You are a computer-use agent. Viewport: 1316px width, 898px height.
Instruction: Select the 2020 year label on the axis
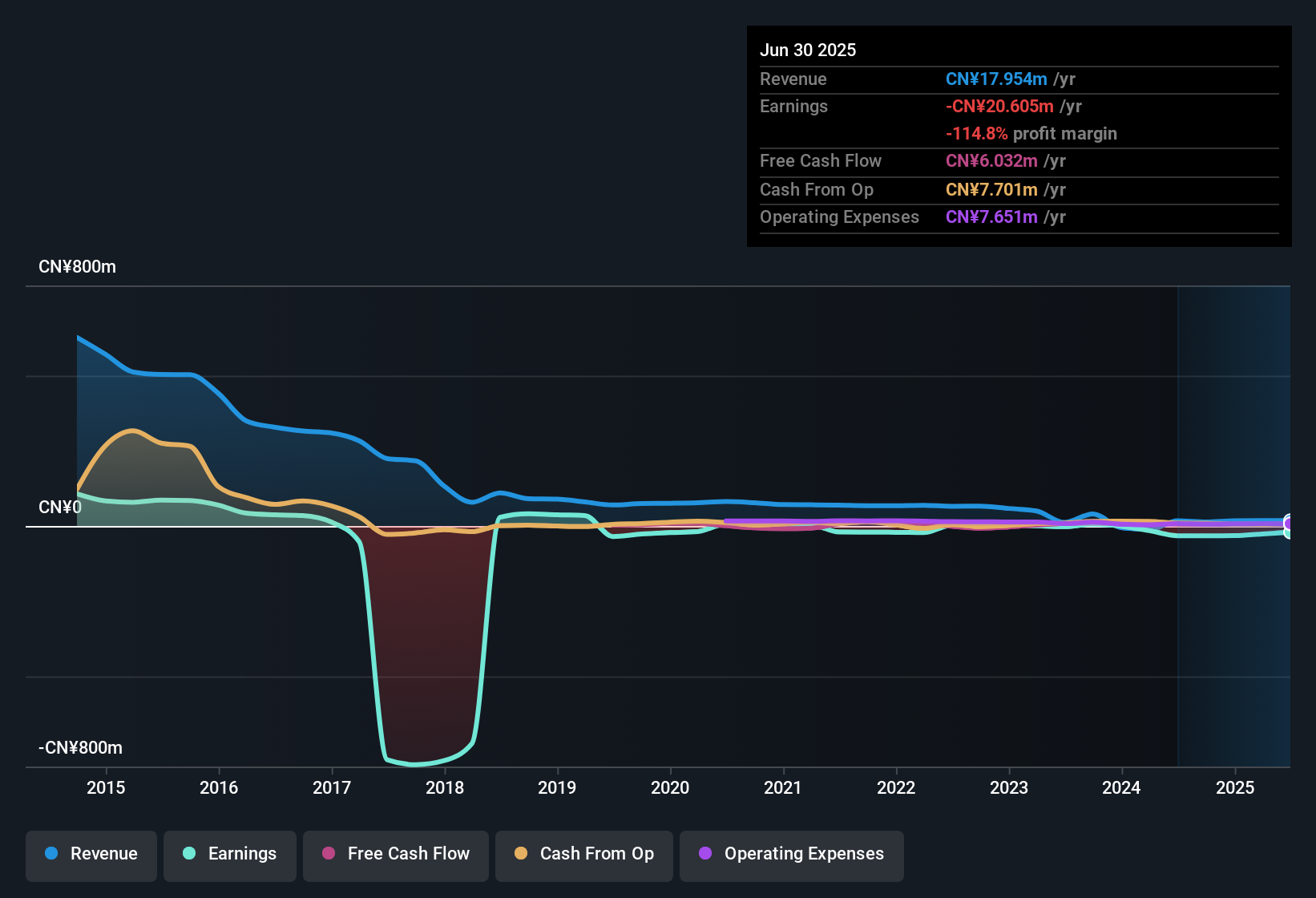(x=670, y=787)
